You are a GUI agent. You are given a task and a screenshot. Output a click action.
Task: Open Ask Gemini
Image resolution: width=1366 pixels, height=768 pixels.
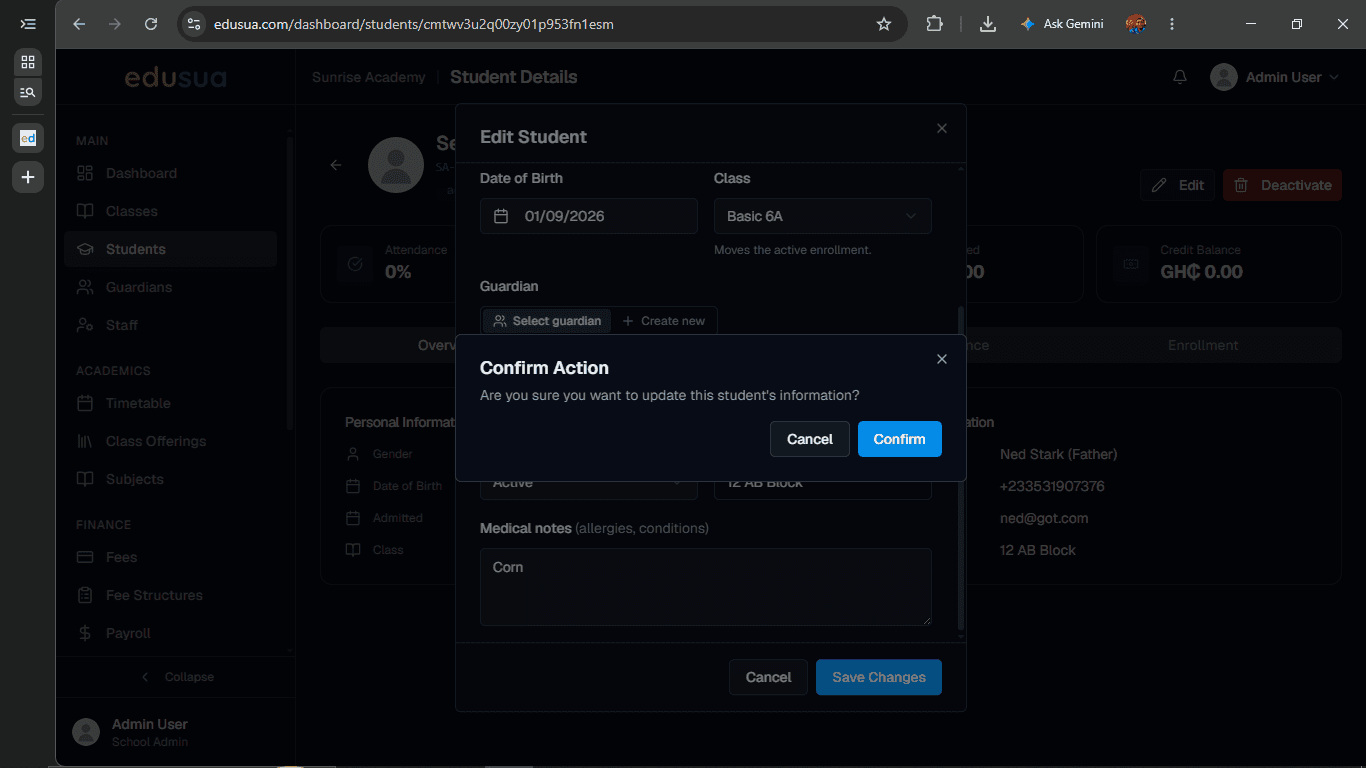(1061, 24)
